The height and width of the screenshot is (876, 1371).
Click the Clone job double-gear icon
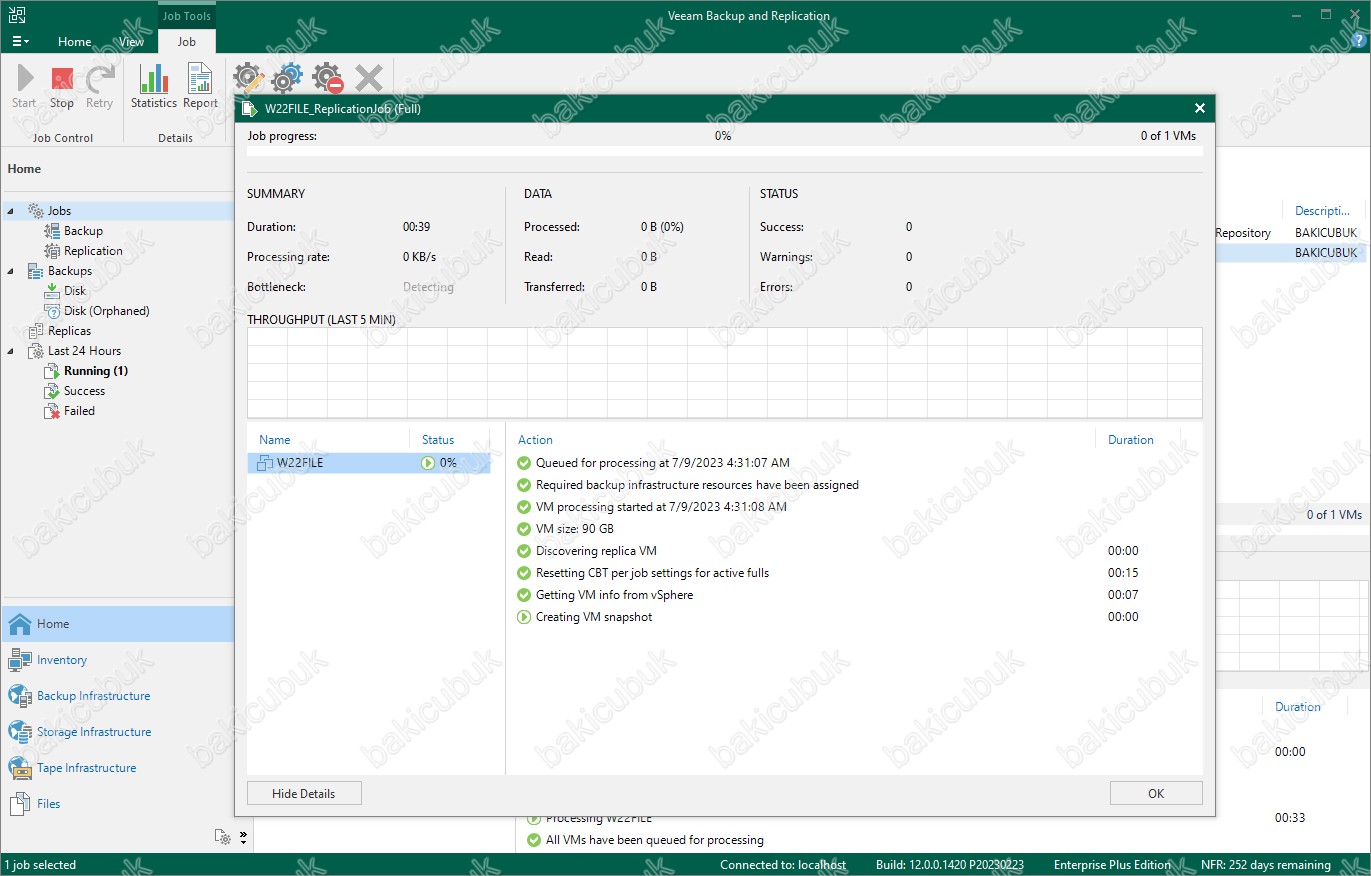288,78
